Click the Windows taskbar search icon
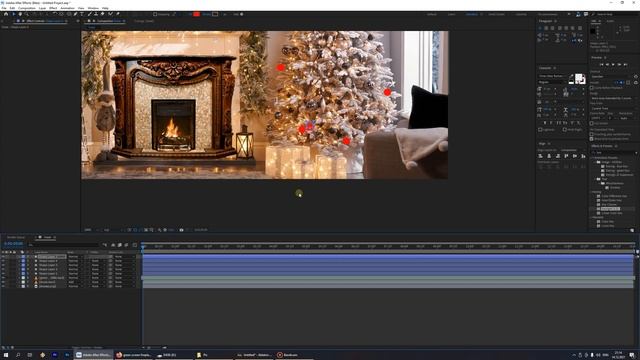 click(x=18, y=355)
